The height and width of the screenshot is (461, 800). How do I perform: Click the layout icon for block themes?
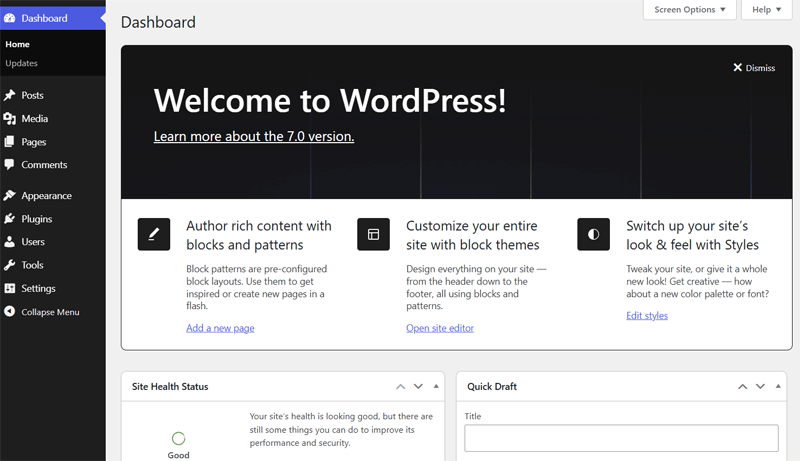click(373, 234)
